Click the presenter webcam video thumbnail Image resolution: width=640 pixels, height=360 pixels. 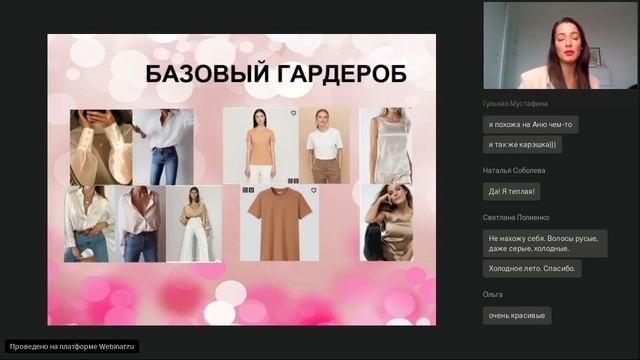560,45
